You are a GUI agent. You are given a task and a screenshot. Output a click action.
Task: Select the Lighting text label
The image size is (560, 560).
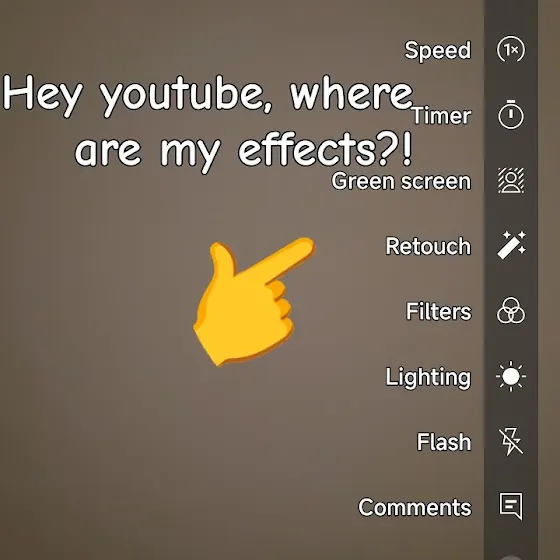pos(428,378)
